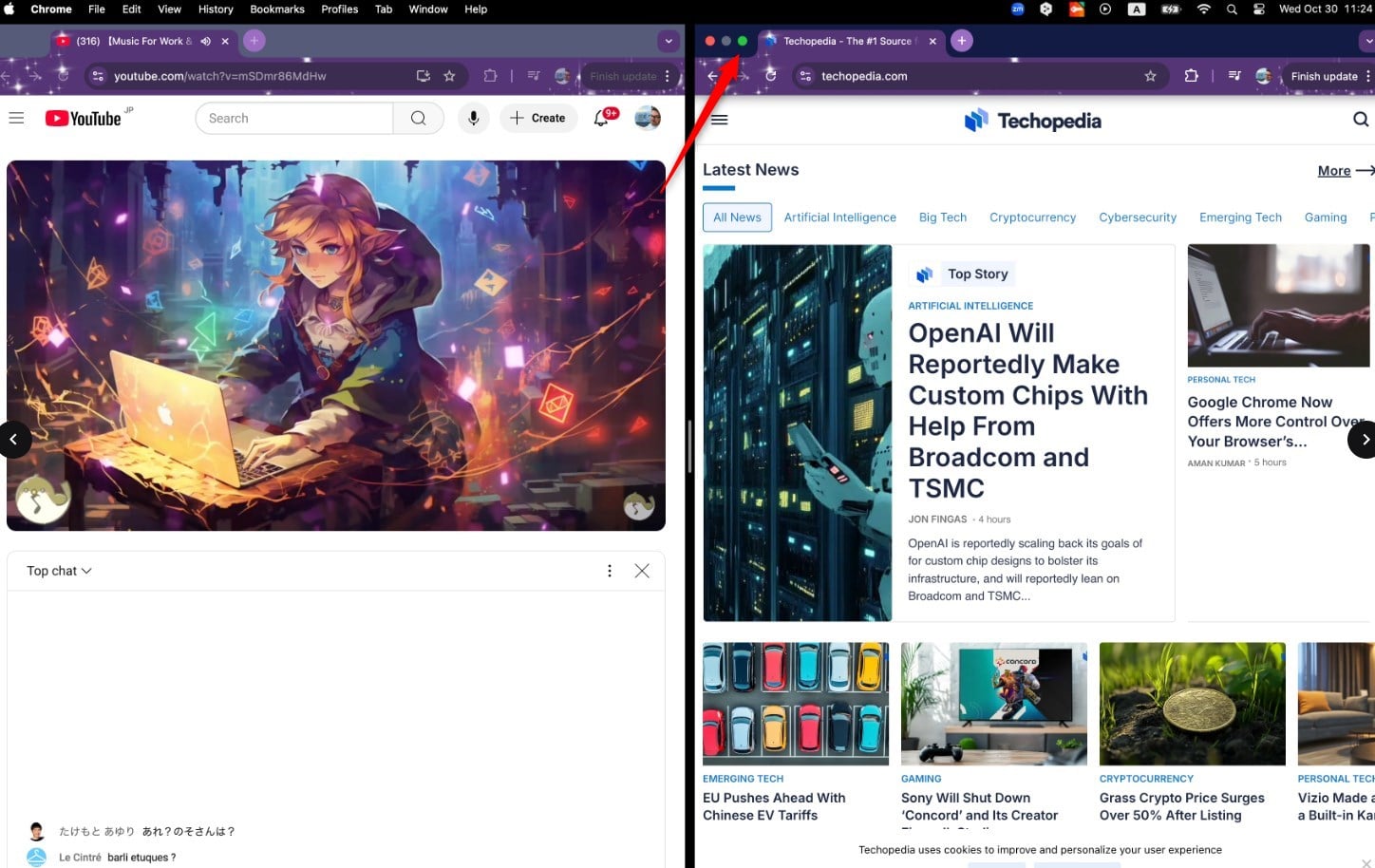The image size is (1375, 868).
Task: Open the Wi-Fi status menu
Action: [1203, 9]
